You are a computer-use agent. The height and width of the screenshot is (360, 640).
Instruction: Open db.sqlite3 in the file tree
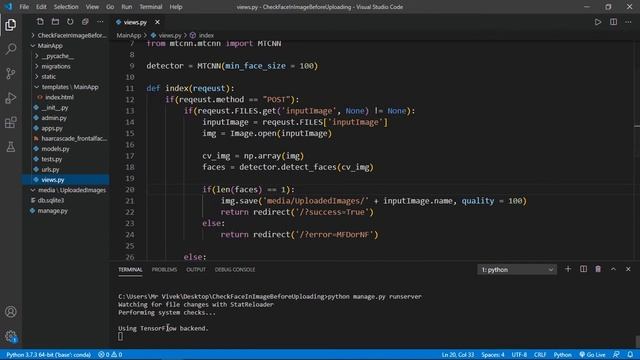pyautogui.click(x=51, y=200)
